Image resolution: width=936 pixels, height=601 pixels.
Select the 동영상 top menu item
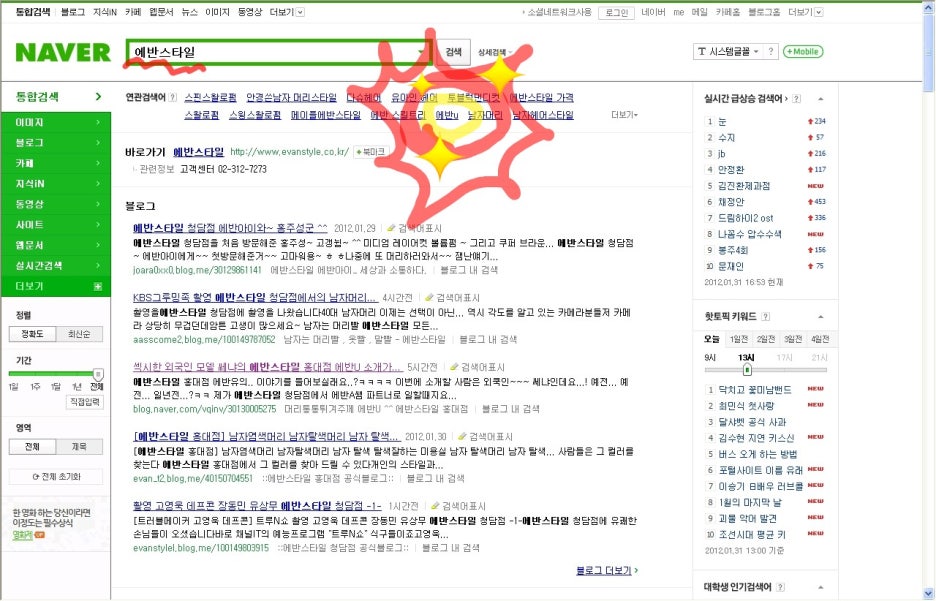tap(250, 12)
